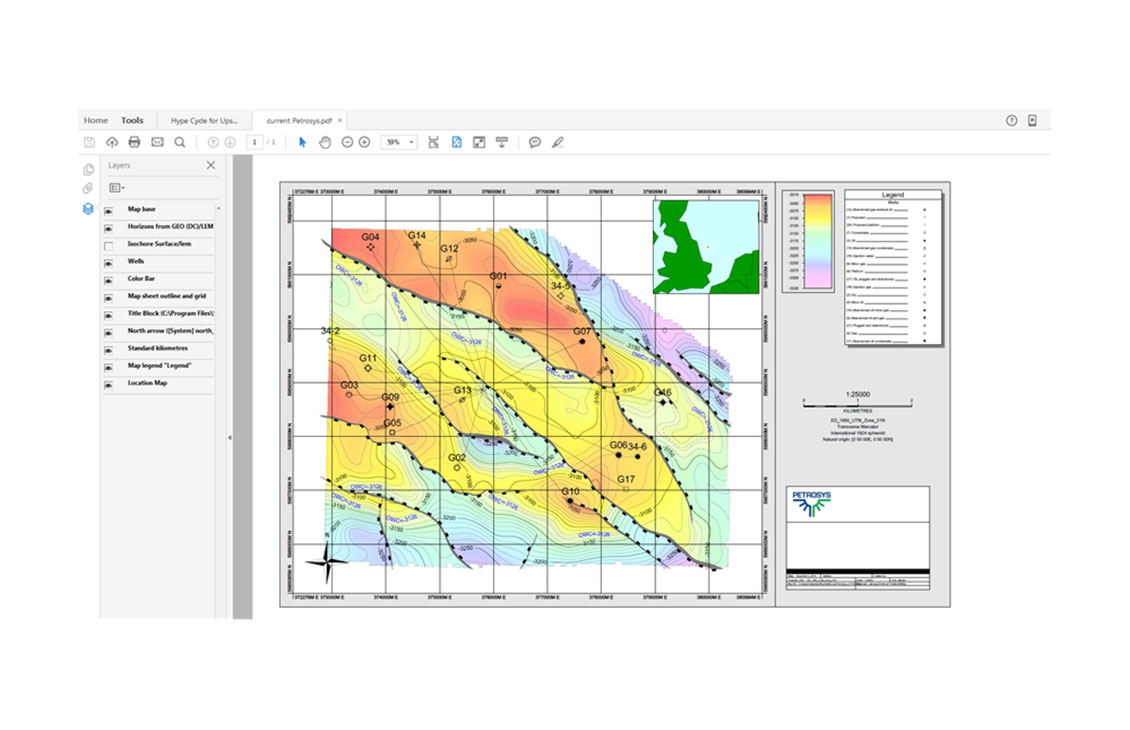Open the find text magnifier icon

pos(180,142)
